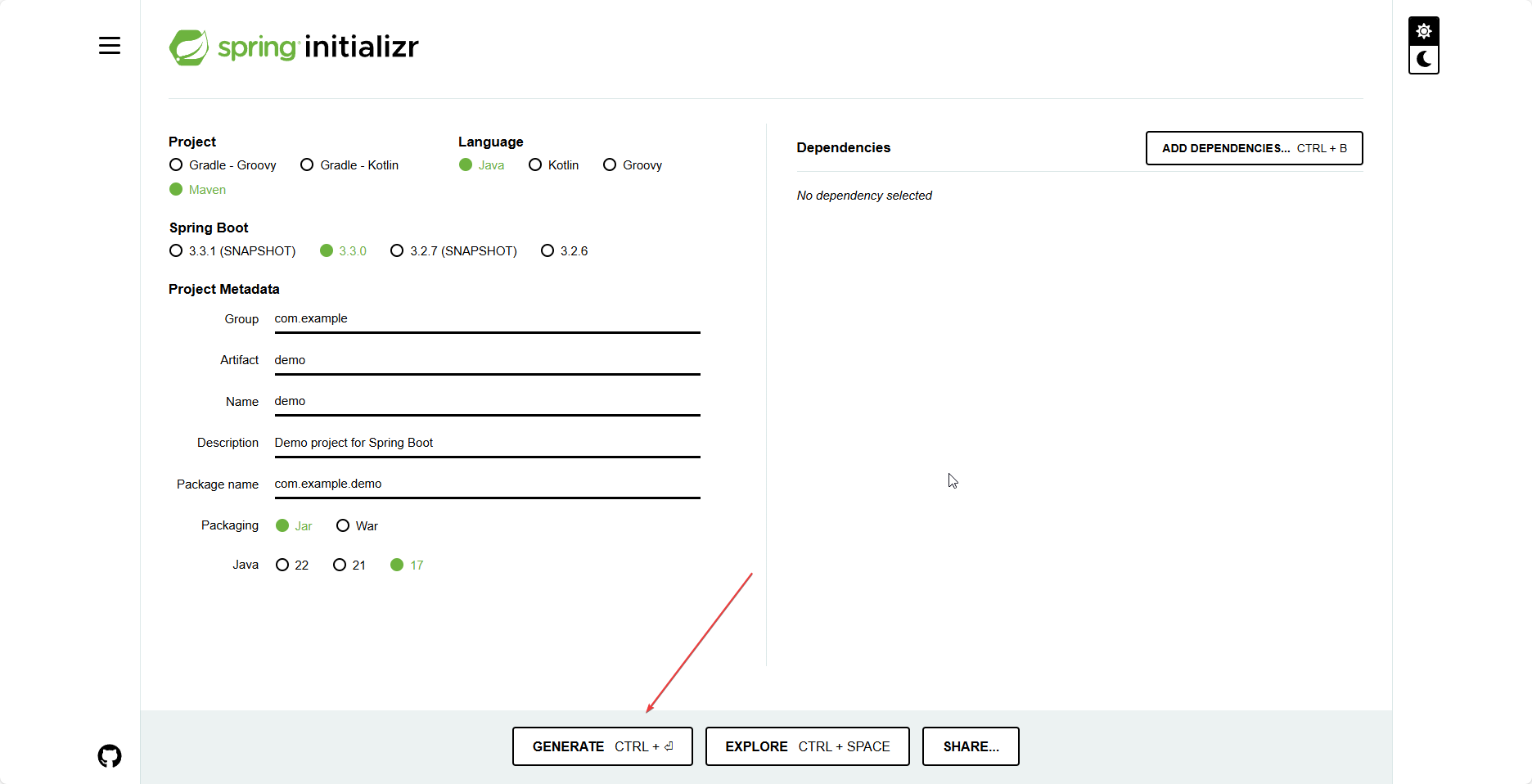Select Spring Boot 3.3.1 (SNAPSHOT)
Image resolution: width=1532 pixels, height=784 pixels.
232,251
